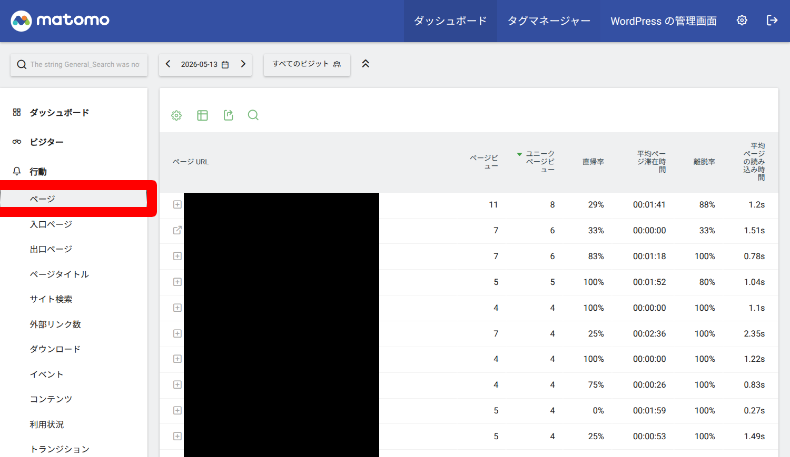The width and height of the screenshot is (790, 457).
Task: Expand the row with 00:02:36 time
Action: 177,333
